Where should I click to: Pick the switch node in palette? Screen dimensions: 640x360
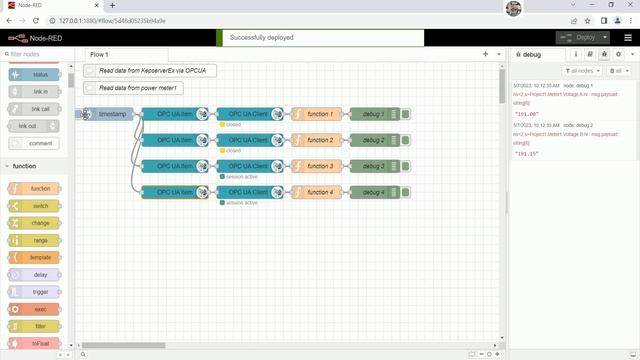click(34, 206)
